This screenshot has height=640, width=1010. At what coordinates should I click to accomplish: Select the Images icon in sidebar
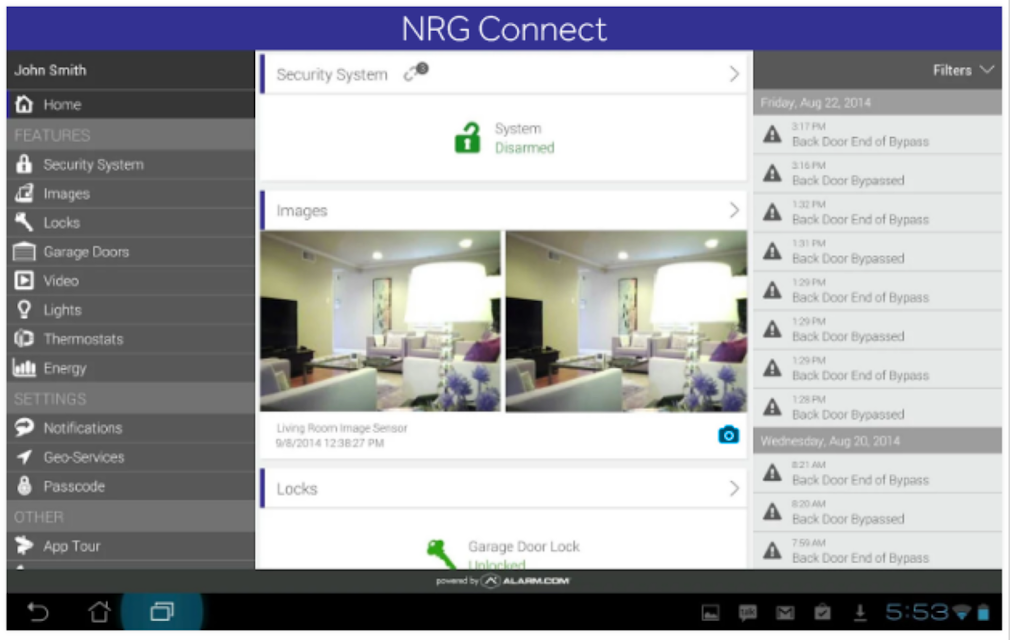[x=24, y=193]
